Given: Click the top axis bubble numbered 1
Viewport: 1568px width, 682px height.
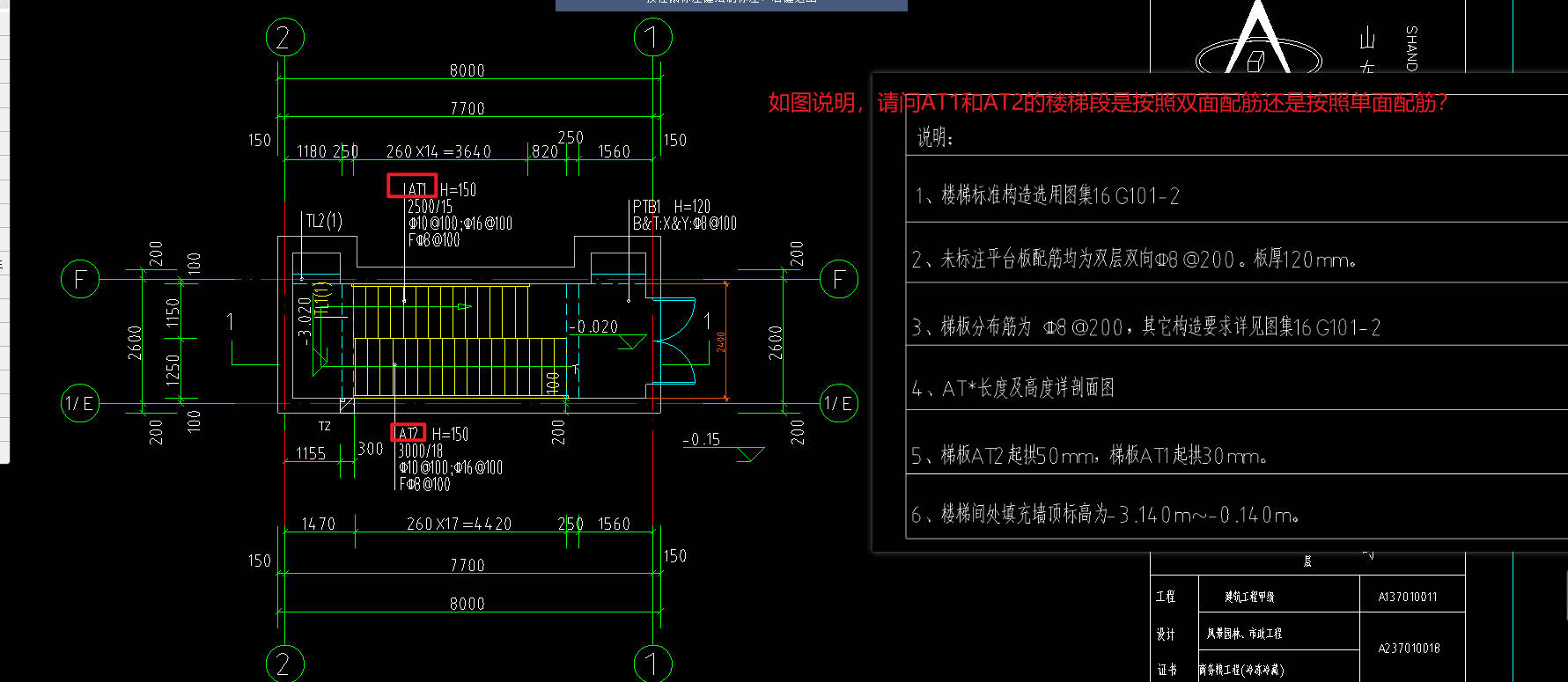Looking at the screenshot, I should point(652,37).
